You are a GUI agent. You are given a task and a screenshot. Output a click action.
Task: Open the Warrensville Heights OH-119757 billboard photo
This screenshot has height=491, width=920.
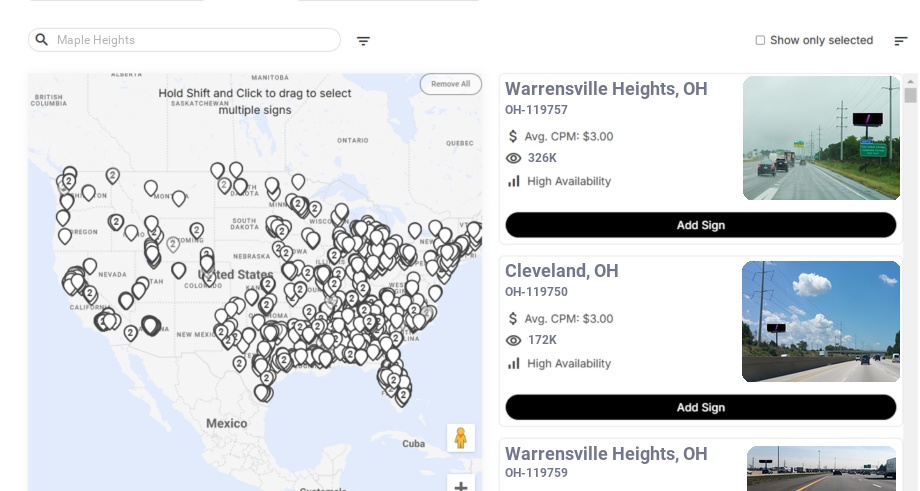coord(821,138)
